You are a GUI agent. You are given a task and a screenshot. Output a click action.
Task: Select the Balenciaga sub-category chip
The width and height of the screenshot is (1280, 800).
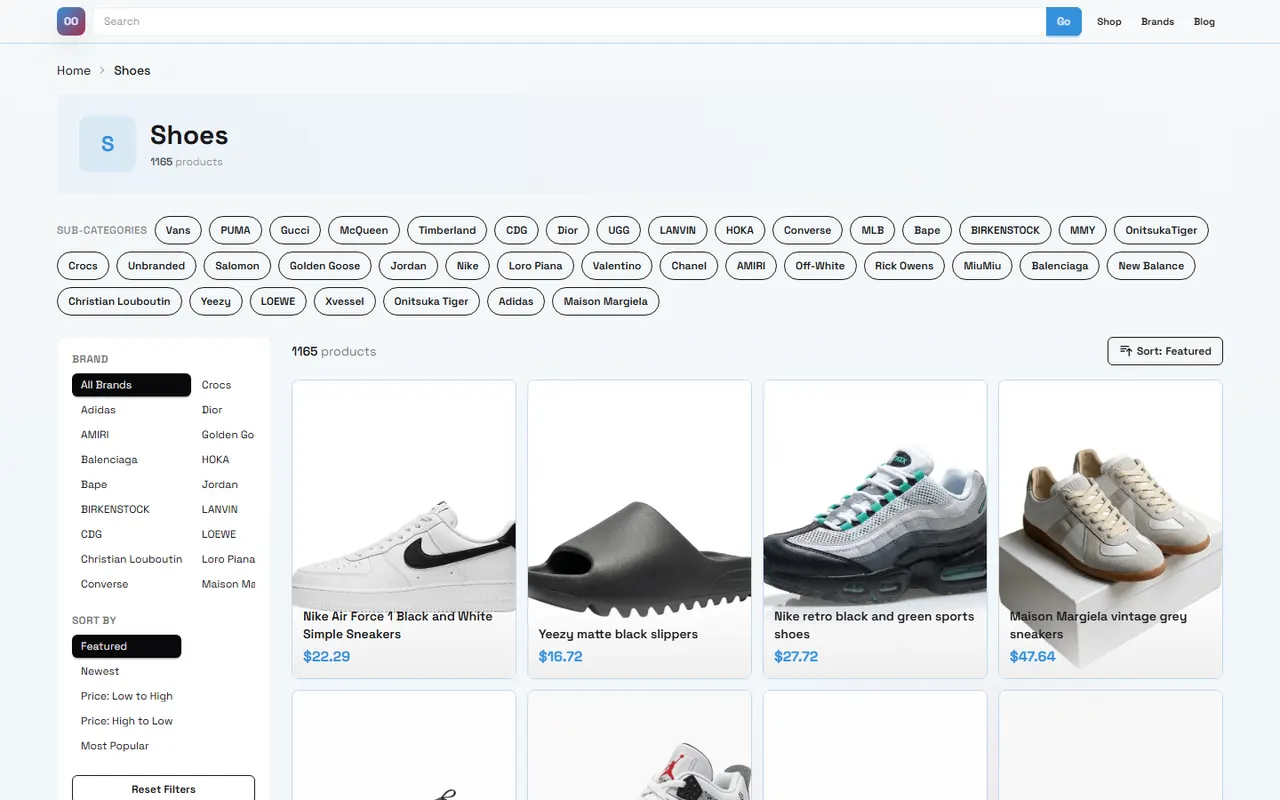point(1060,266)
